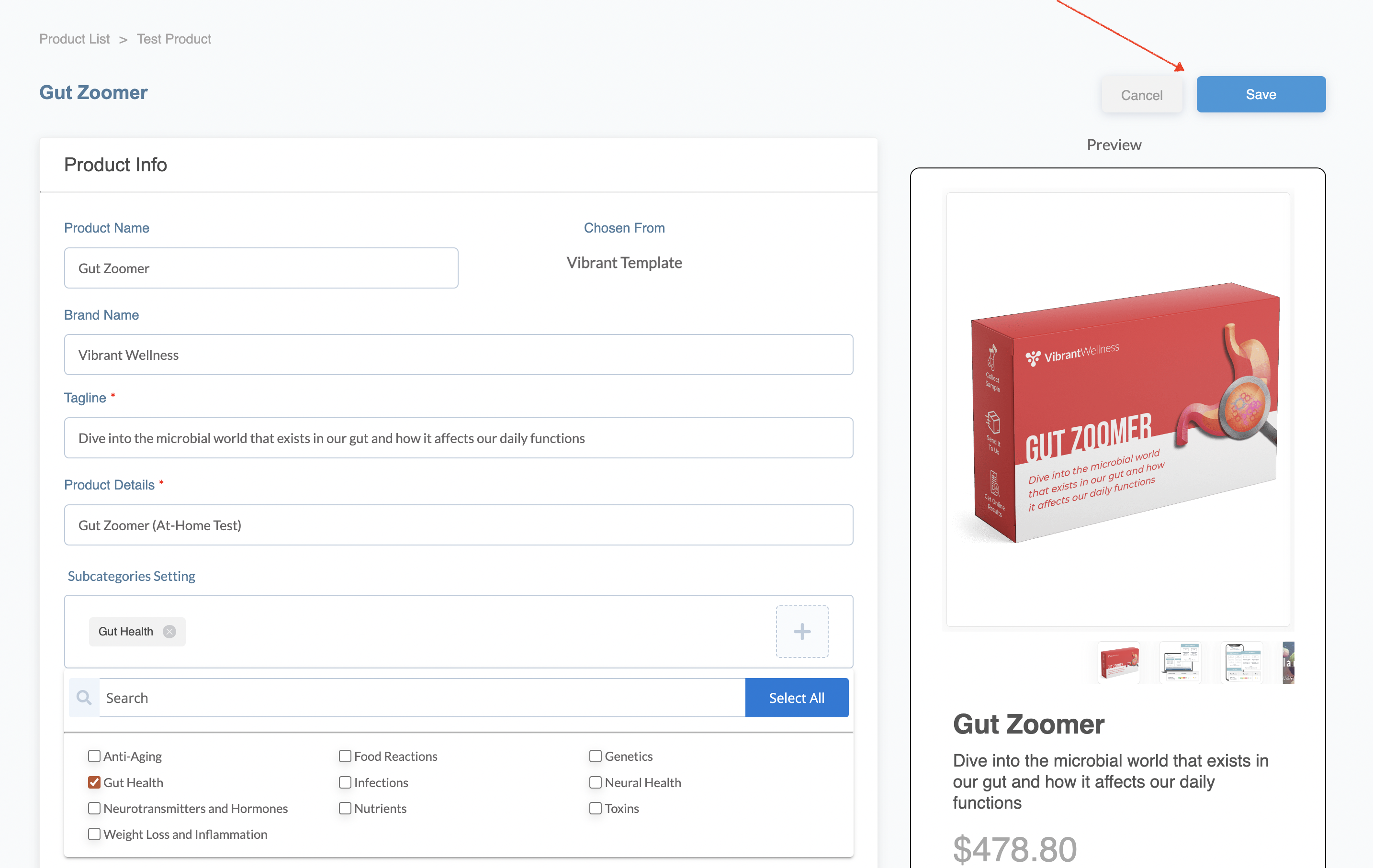Click the $478.80 price in preview

(1015, 849)
